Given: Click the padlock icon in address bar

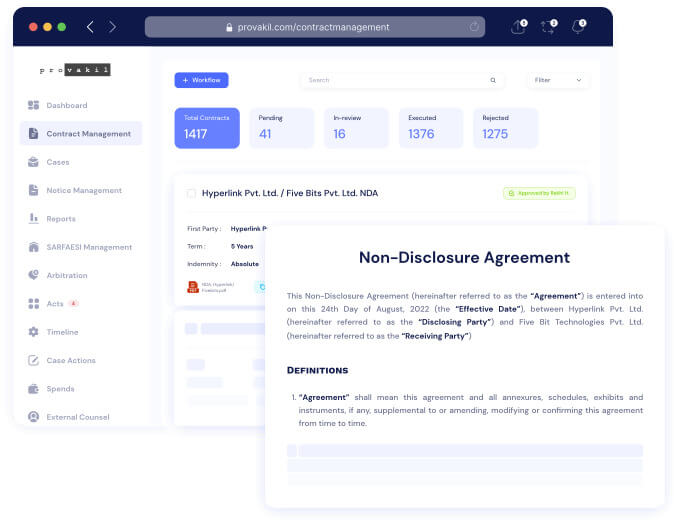Looking at the screenshot, I should coord(229,28).
